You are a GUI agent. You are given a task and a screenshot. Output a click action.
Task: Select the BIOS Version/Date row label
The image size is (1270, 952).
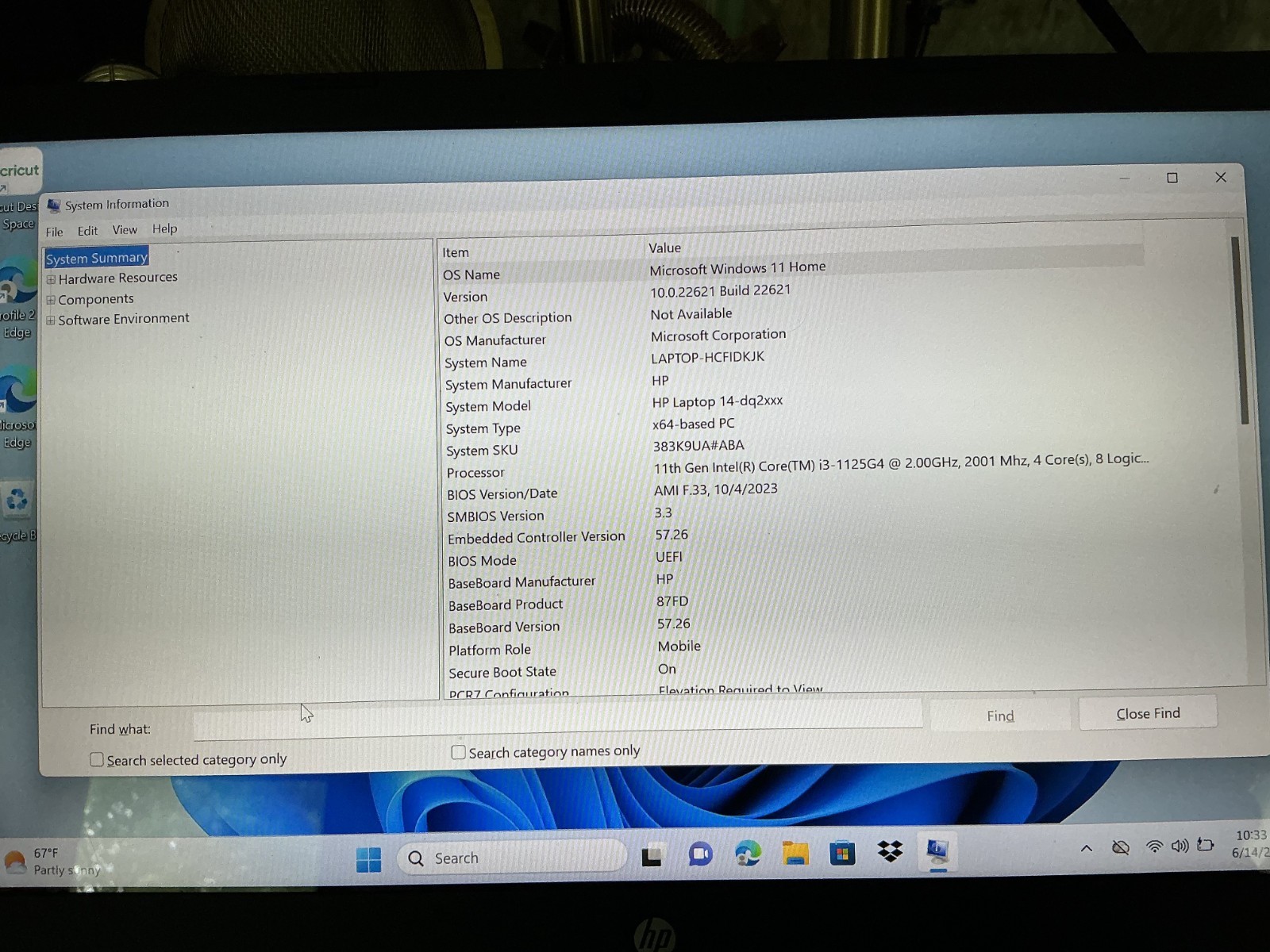point(502,494)
